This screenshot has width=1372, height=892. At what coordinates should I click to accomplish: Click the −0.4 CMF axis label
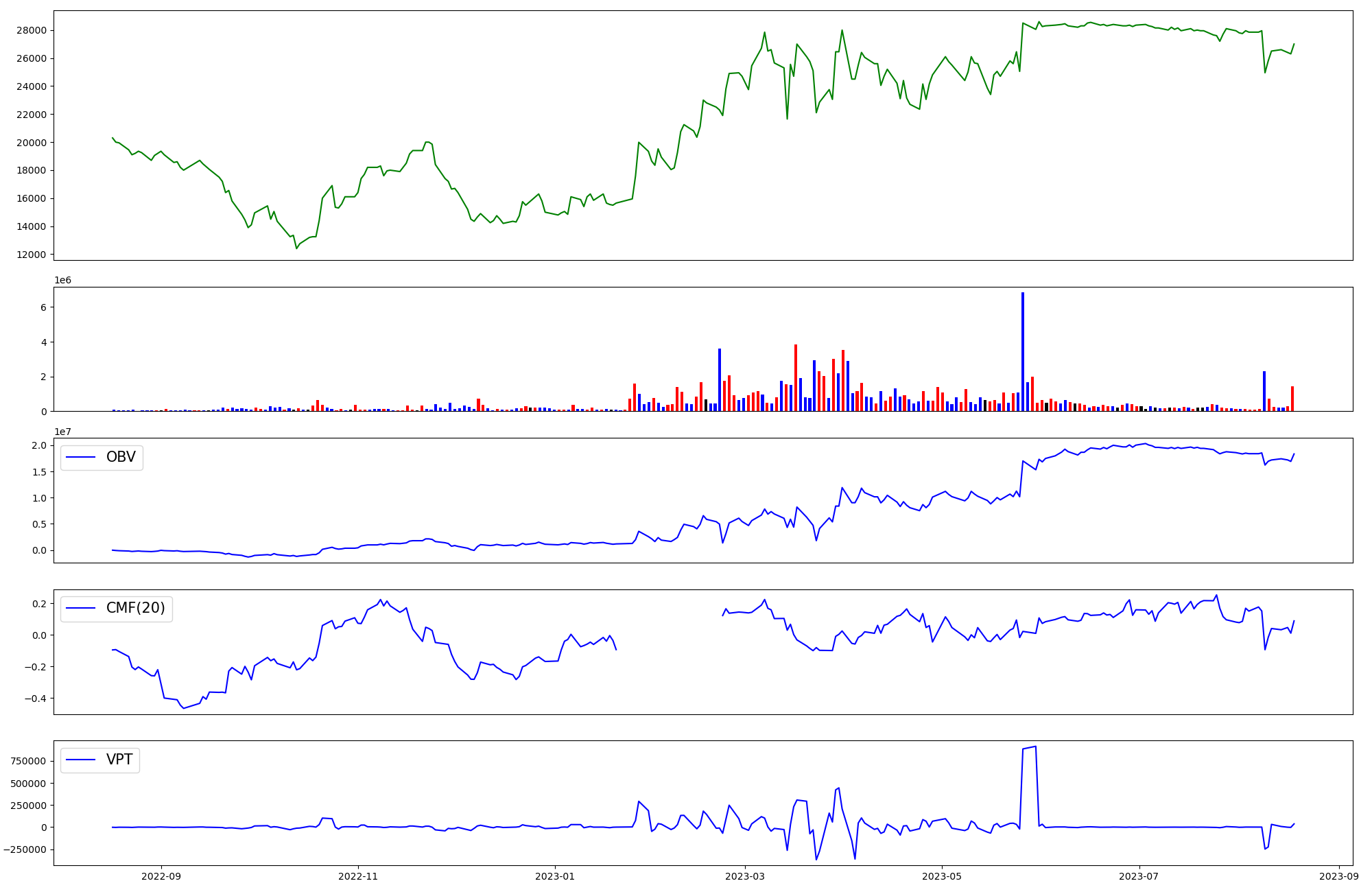pos(36,699)
